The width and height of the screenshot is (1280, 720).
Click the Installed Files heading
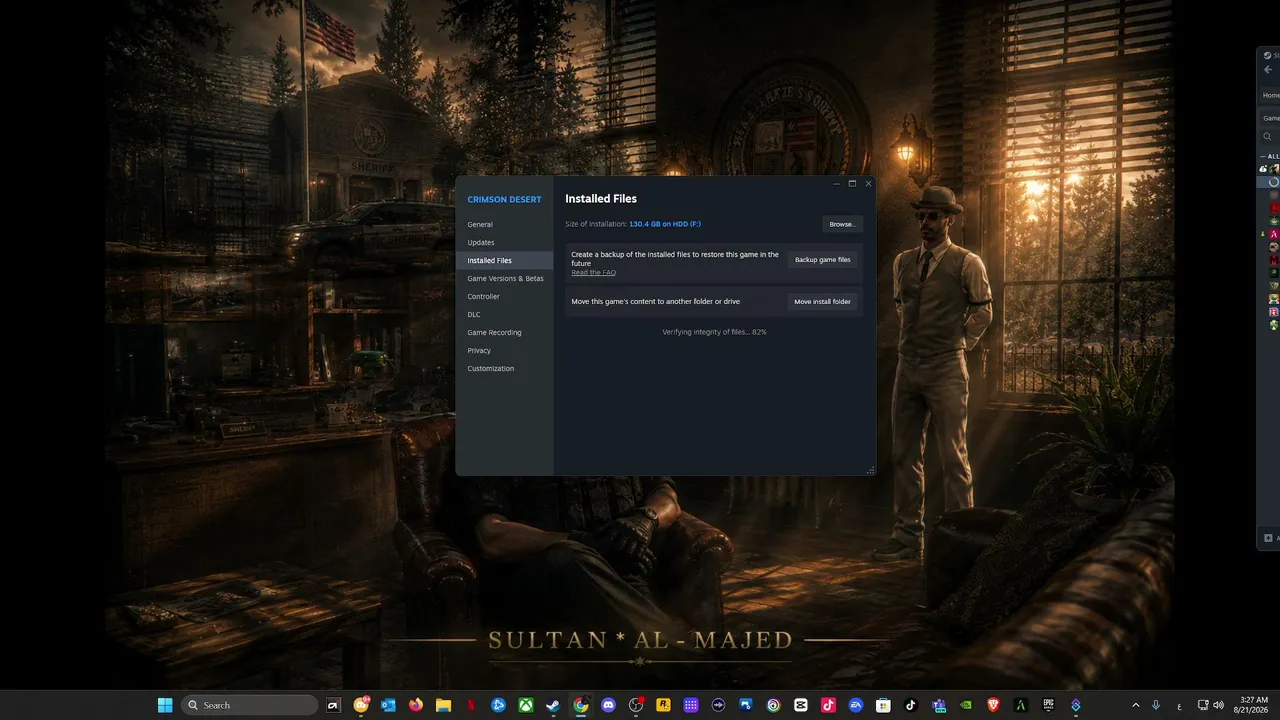(x=601, y=199)
